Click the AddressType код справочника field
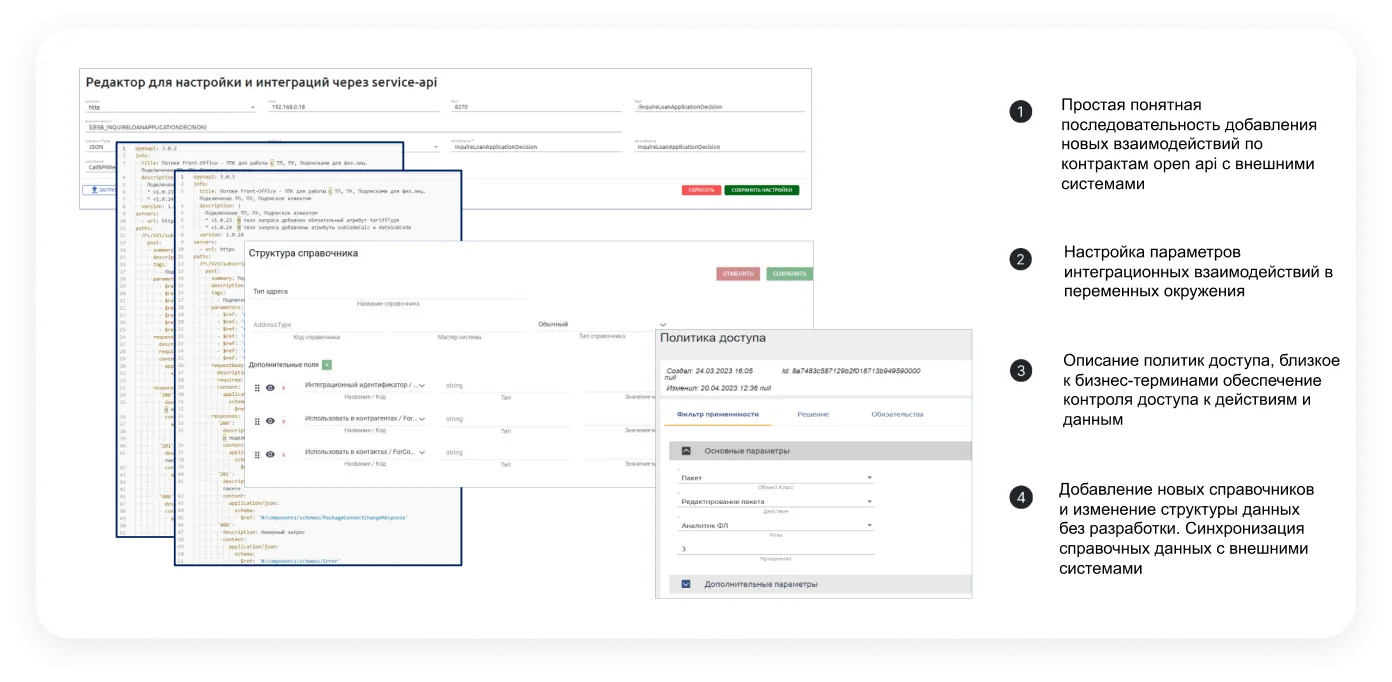 [x=318, y=325]
